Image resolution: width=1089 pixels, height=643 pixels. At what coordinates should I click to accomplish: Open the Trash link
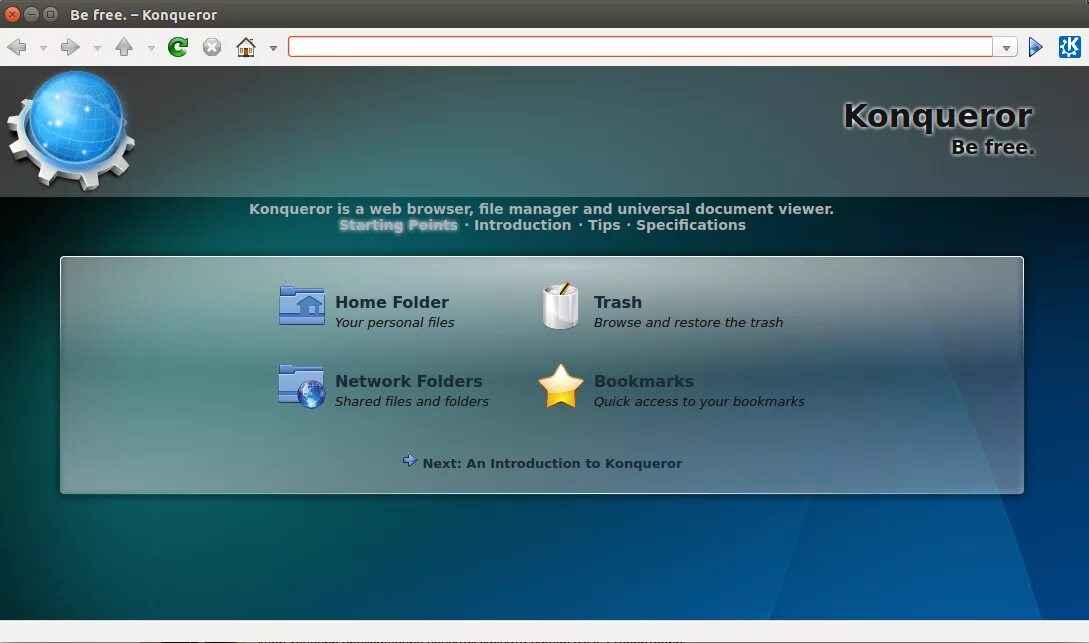617,302
